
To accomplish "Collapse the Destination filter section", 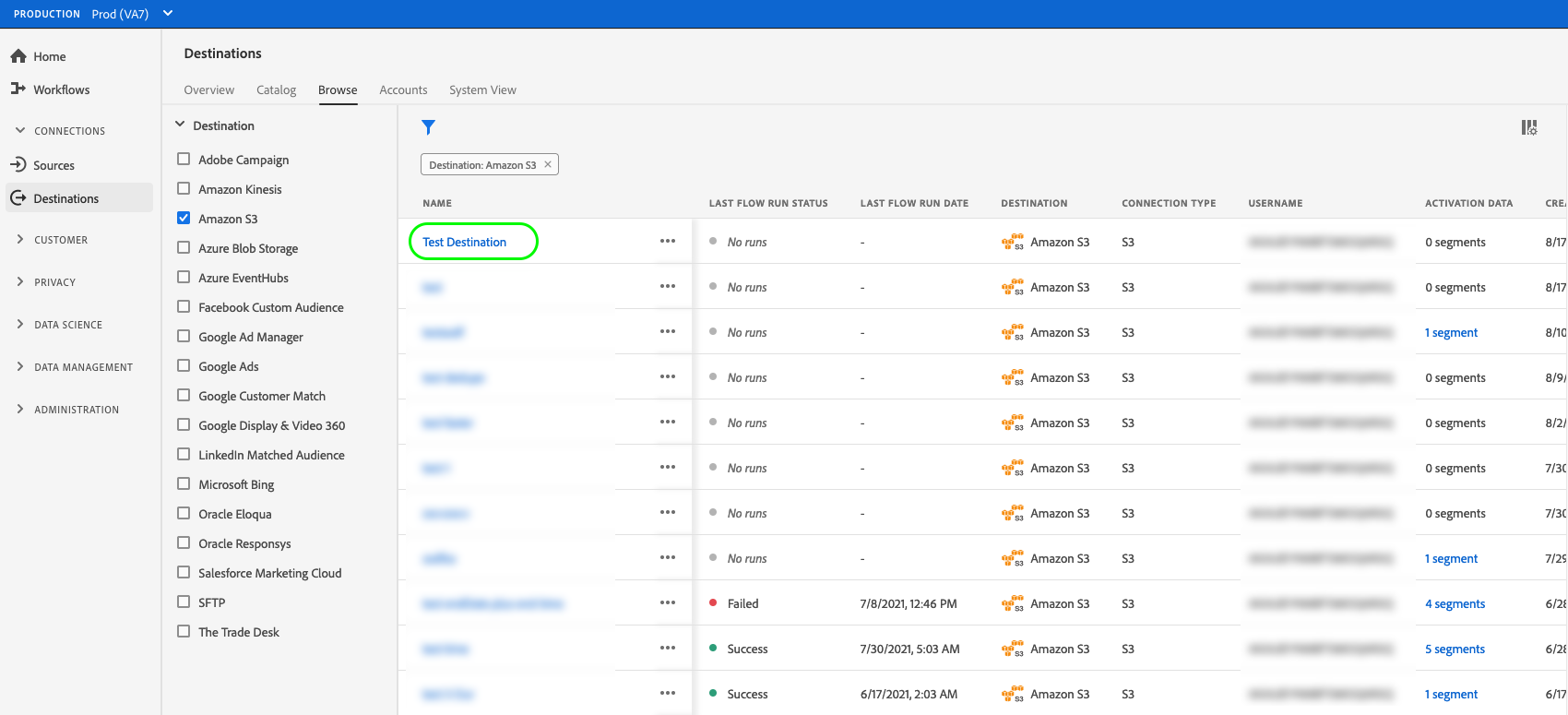I will [180, 125].
